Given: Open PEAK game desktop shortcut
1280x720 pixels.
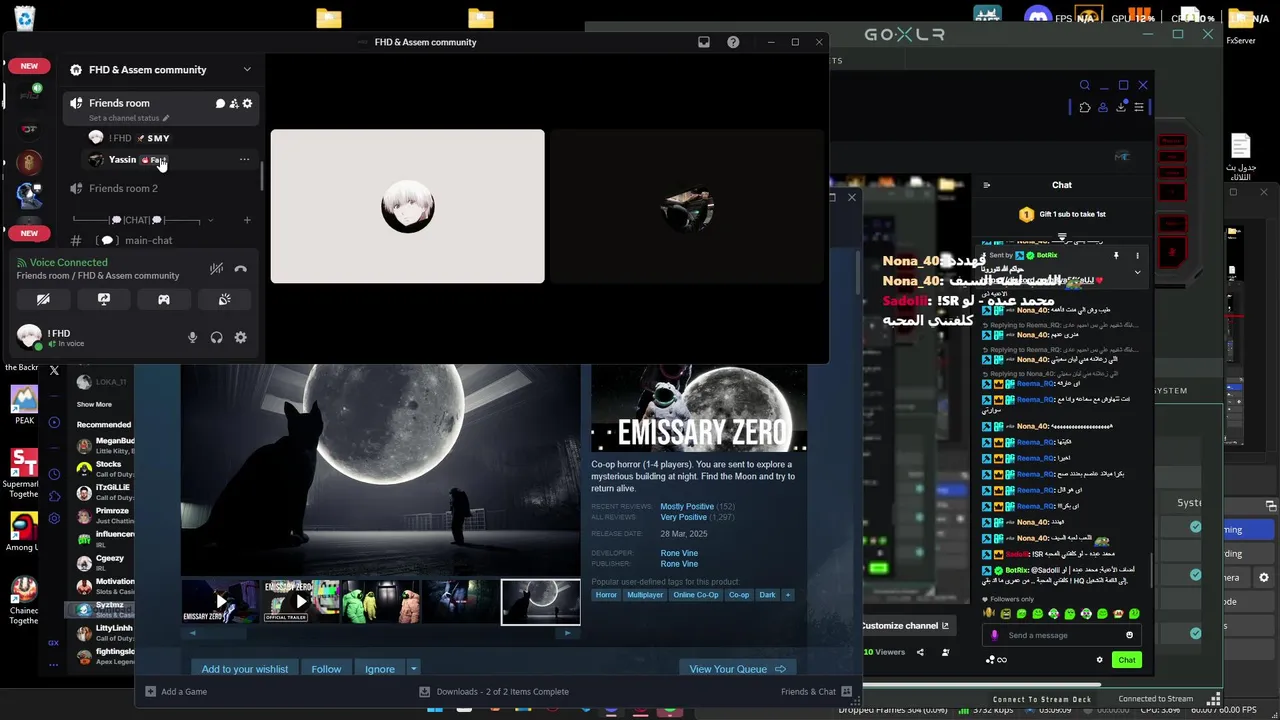Looking at the screenshot, I should pyautogui.click(x=24, y=404).
